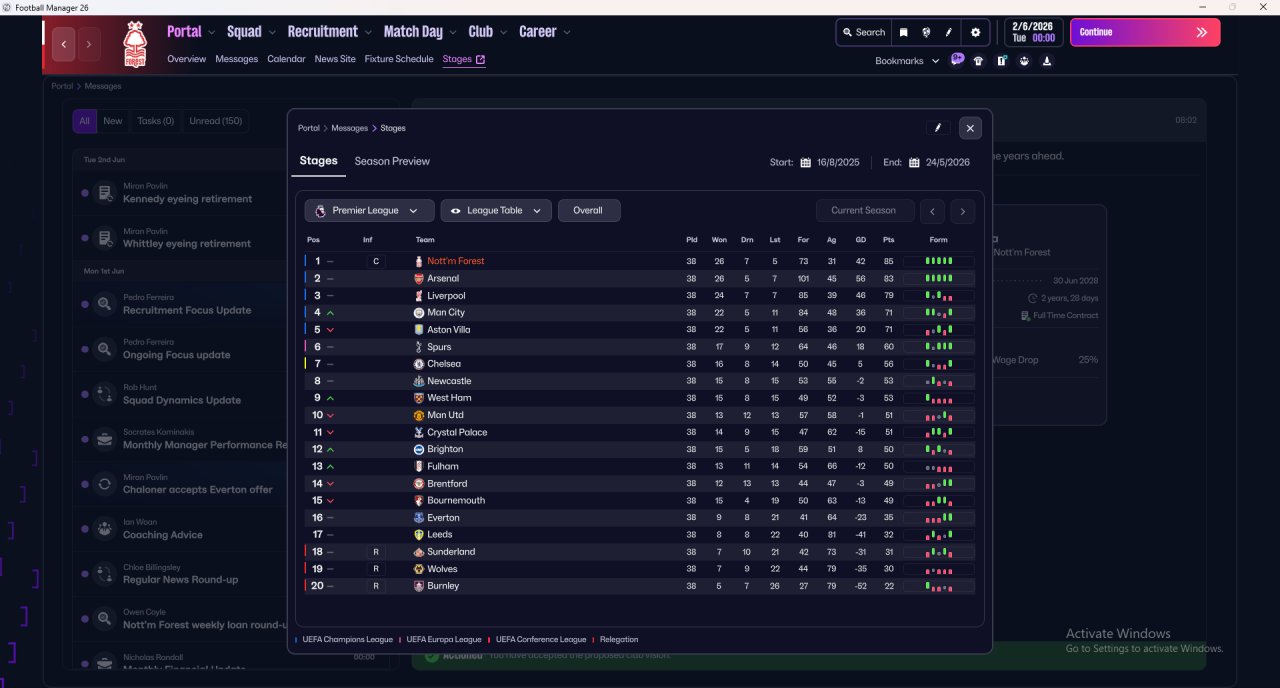Filter messages by New

(x=113, y=121)
